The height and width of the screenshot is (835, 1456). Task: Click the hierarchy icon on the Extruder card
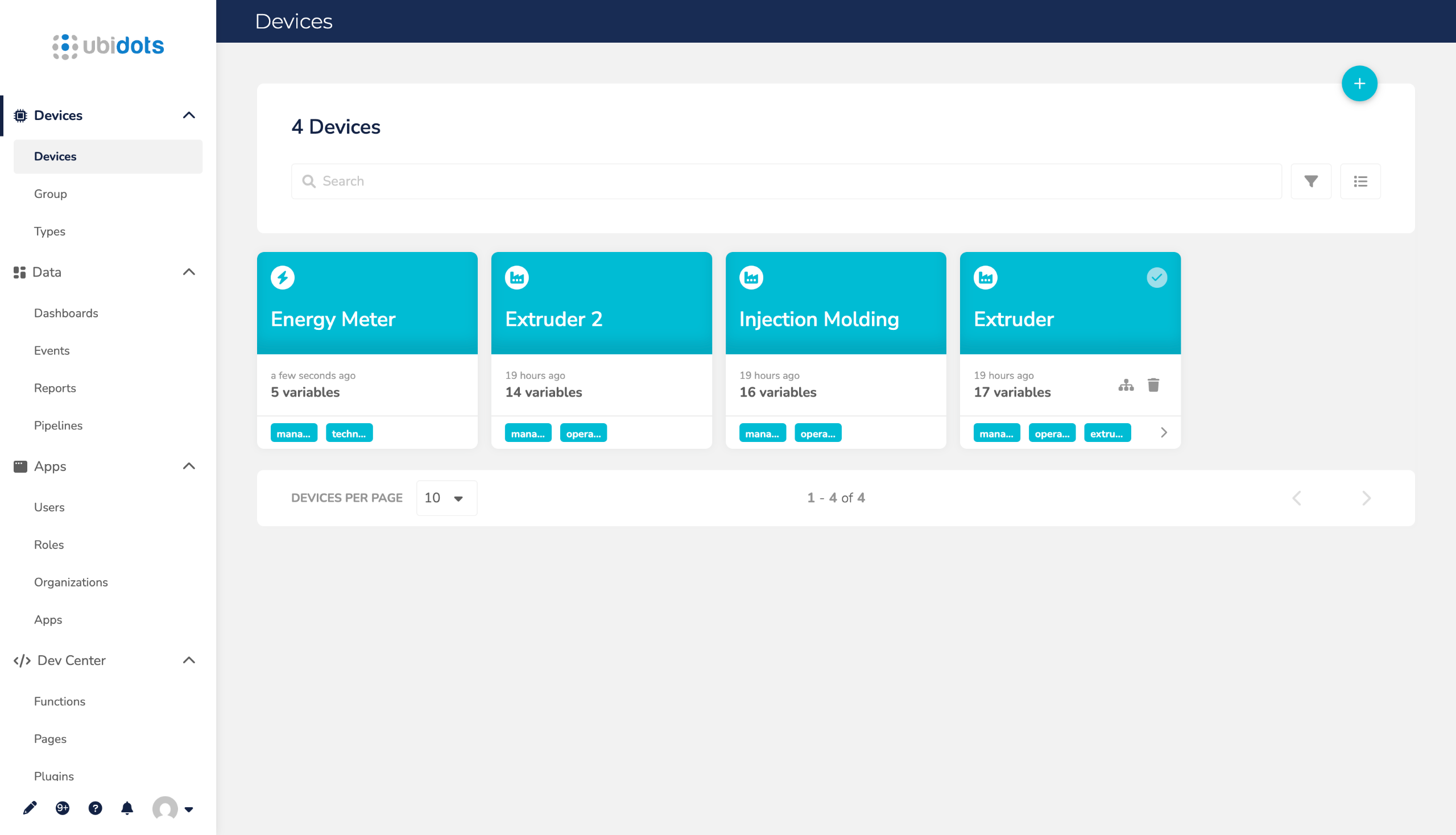pyautogui.click(x=1125, y=385)
